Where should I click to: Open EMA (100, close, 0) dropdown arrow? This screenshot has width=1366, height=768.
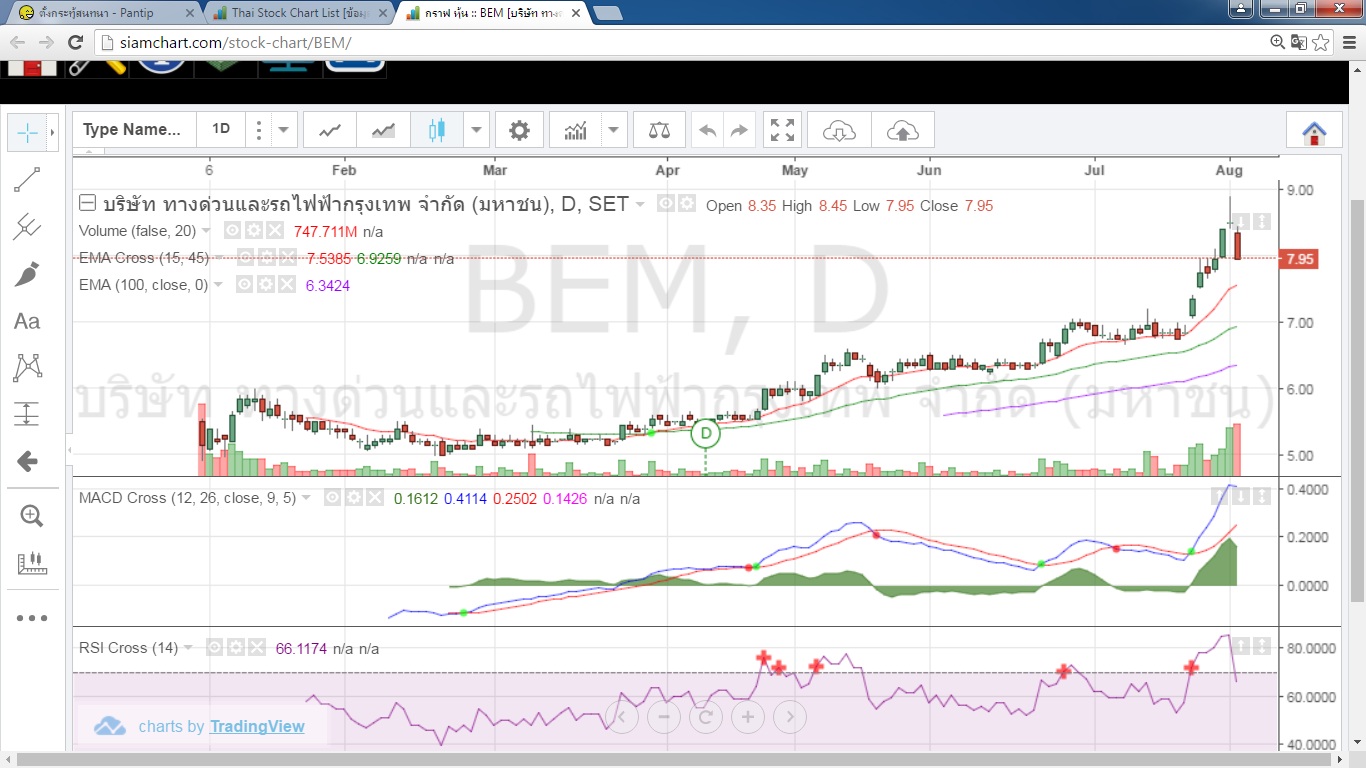point(219,285)
